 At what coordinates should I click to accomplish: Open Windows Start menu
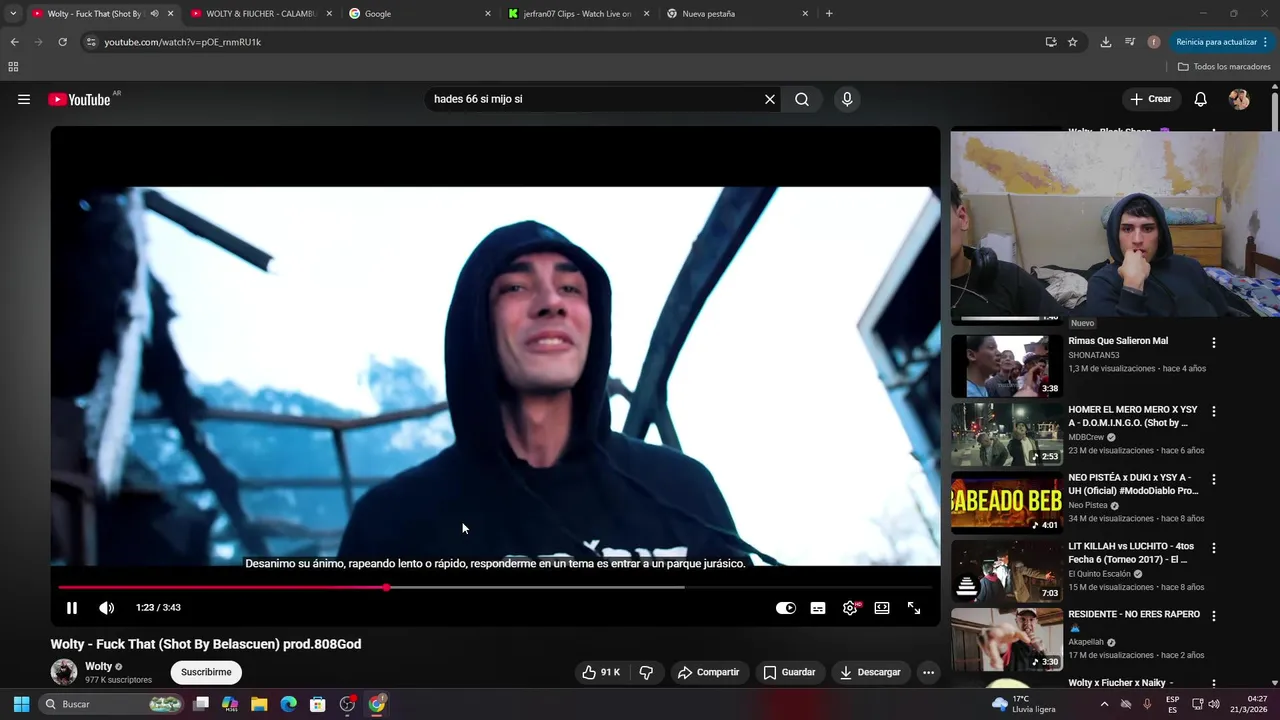21,704
